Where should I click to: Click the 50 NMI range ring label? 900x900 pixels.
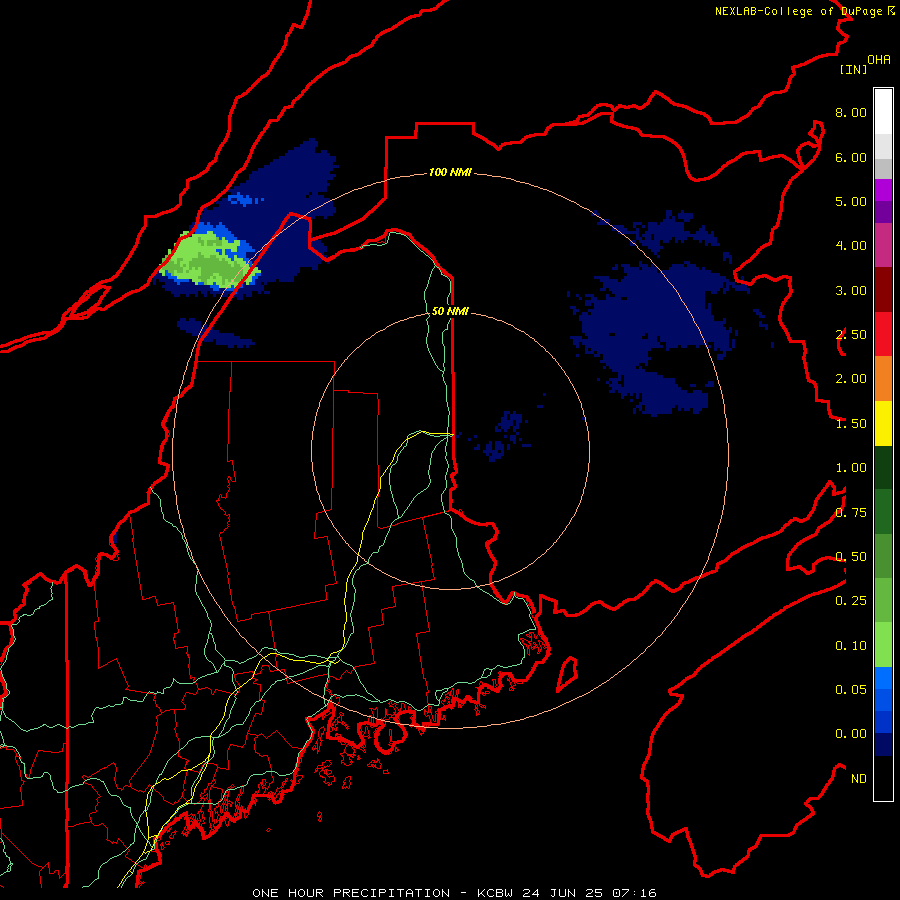point(450,311)
